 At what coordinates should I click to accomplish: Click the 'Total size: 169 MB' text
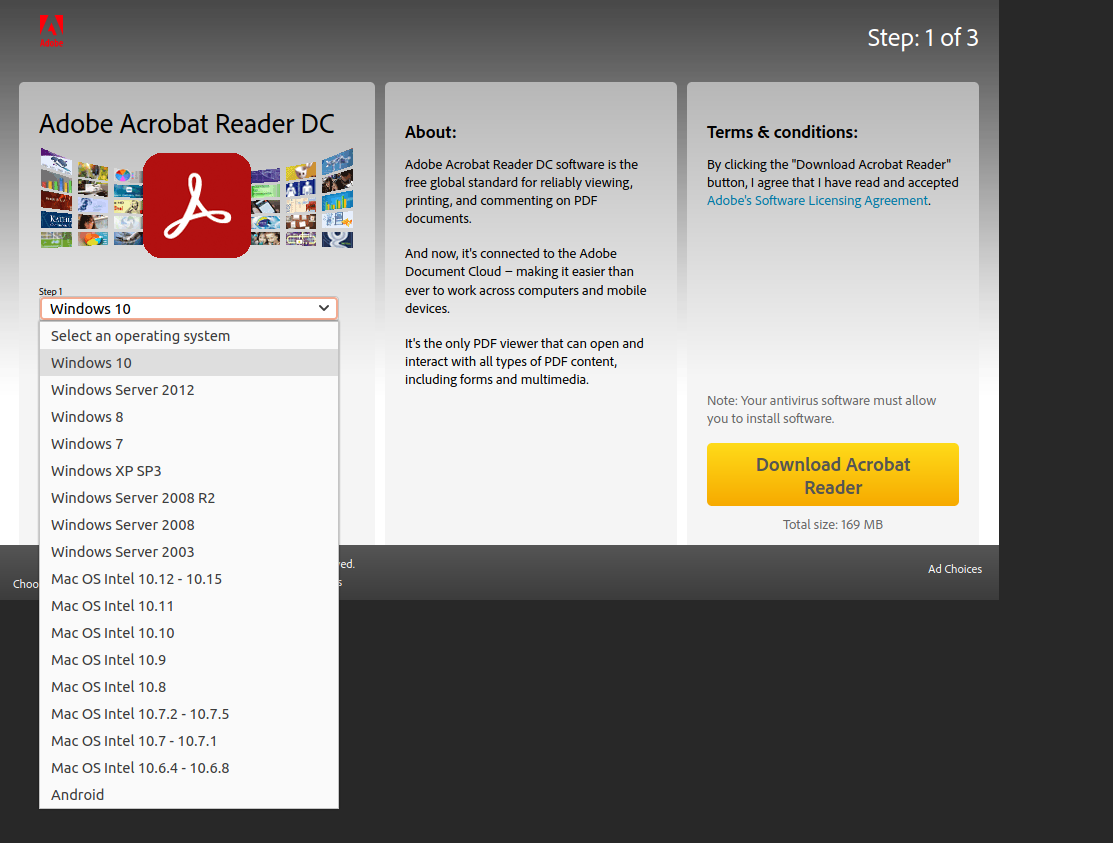click(833, 524)
